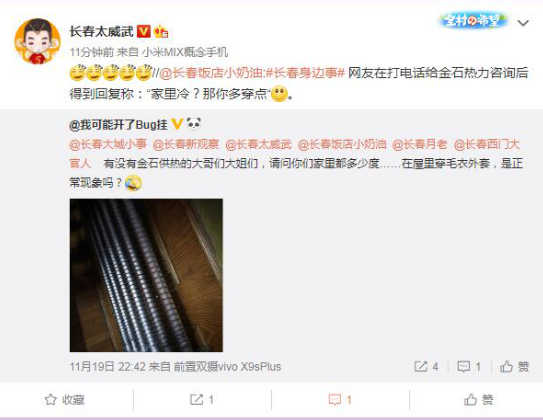Open the post options chevron menu
This screenshot has height=420, width=543.
click(x=523, y=23)
